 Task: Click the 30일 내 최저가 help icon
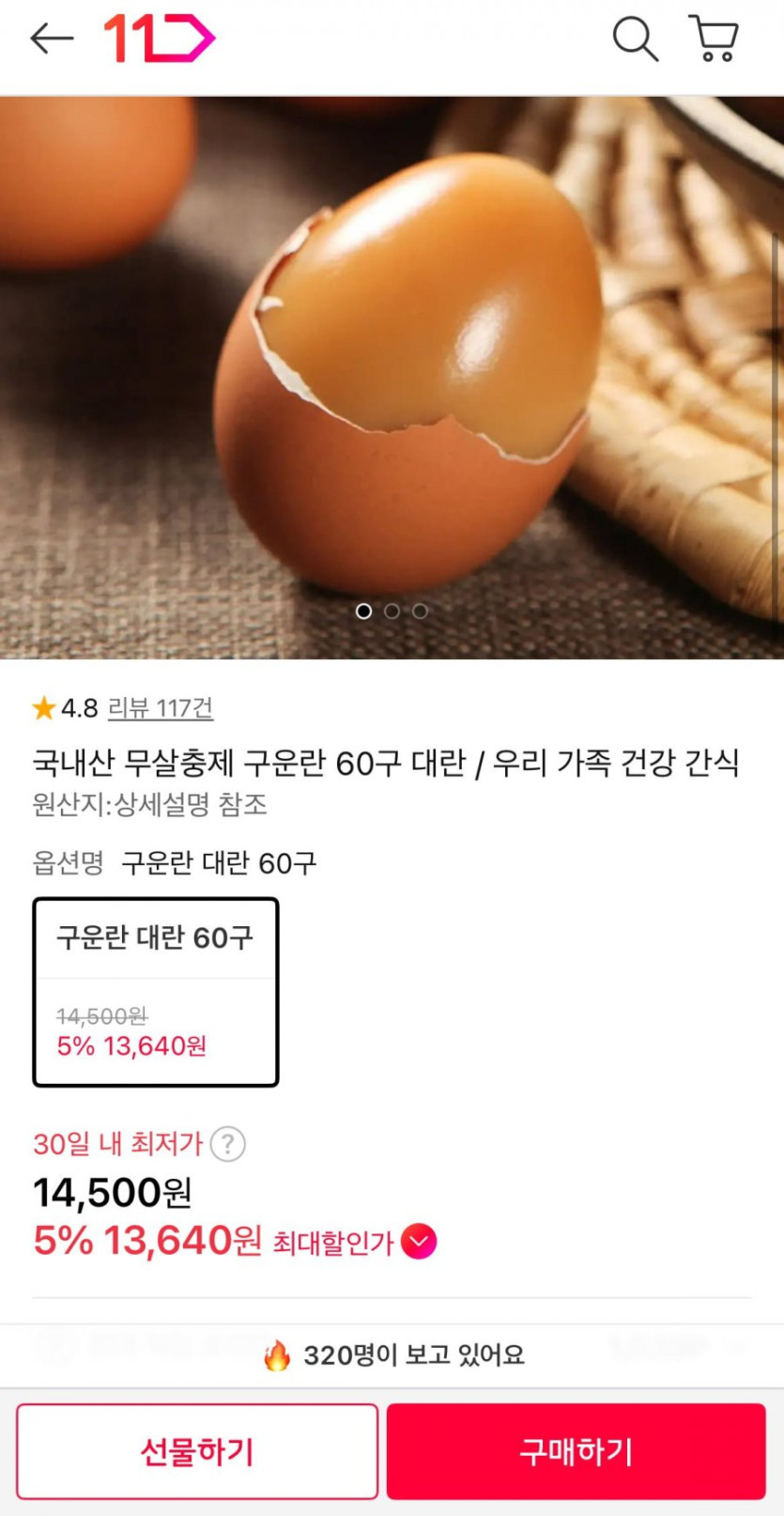[228, 1144]
